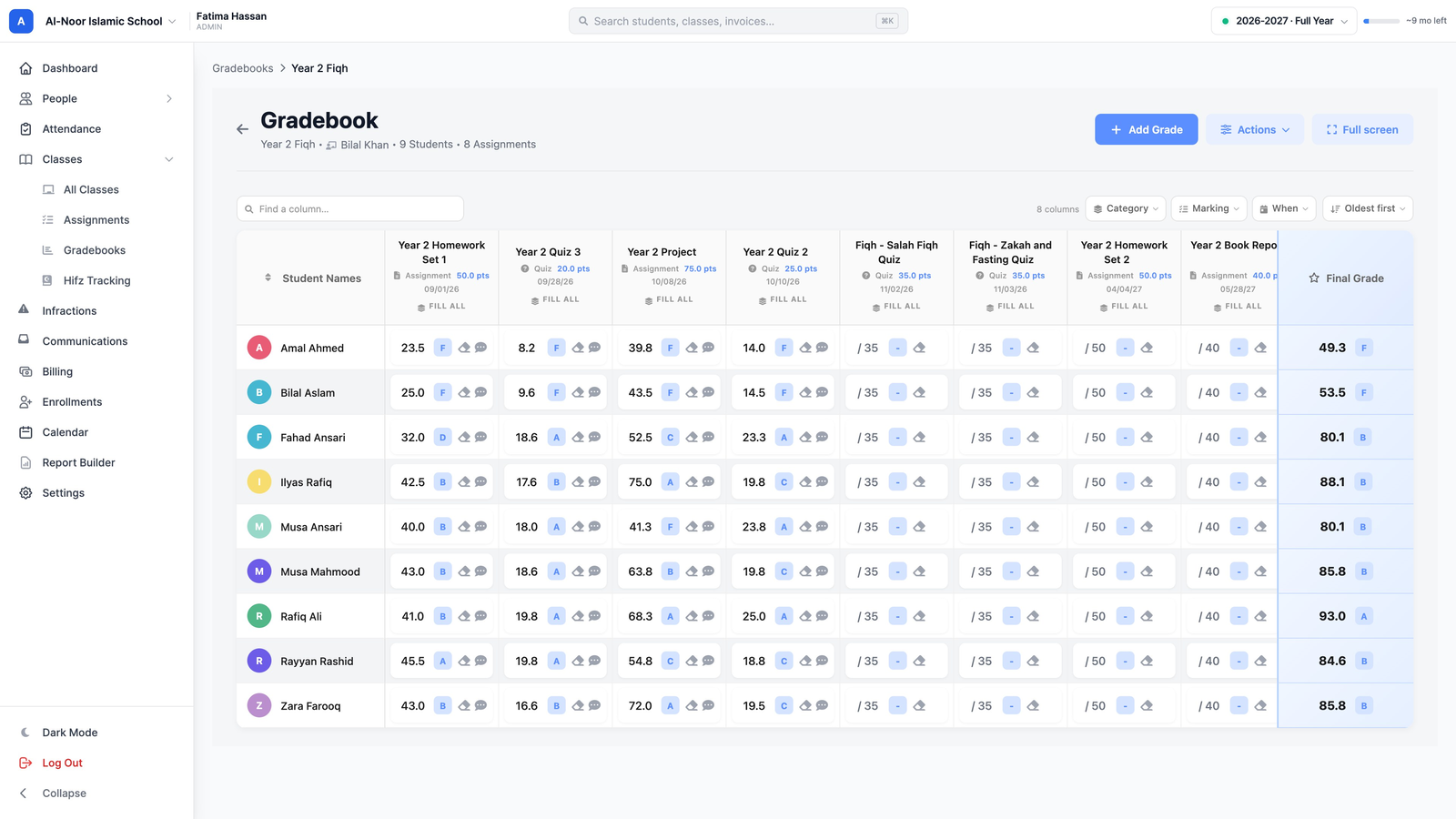Click the star icon next to Final Grade
The height and width of the screenshot is (819, 1456).
pyautogui.click(x=1314, y=278)
